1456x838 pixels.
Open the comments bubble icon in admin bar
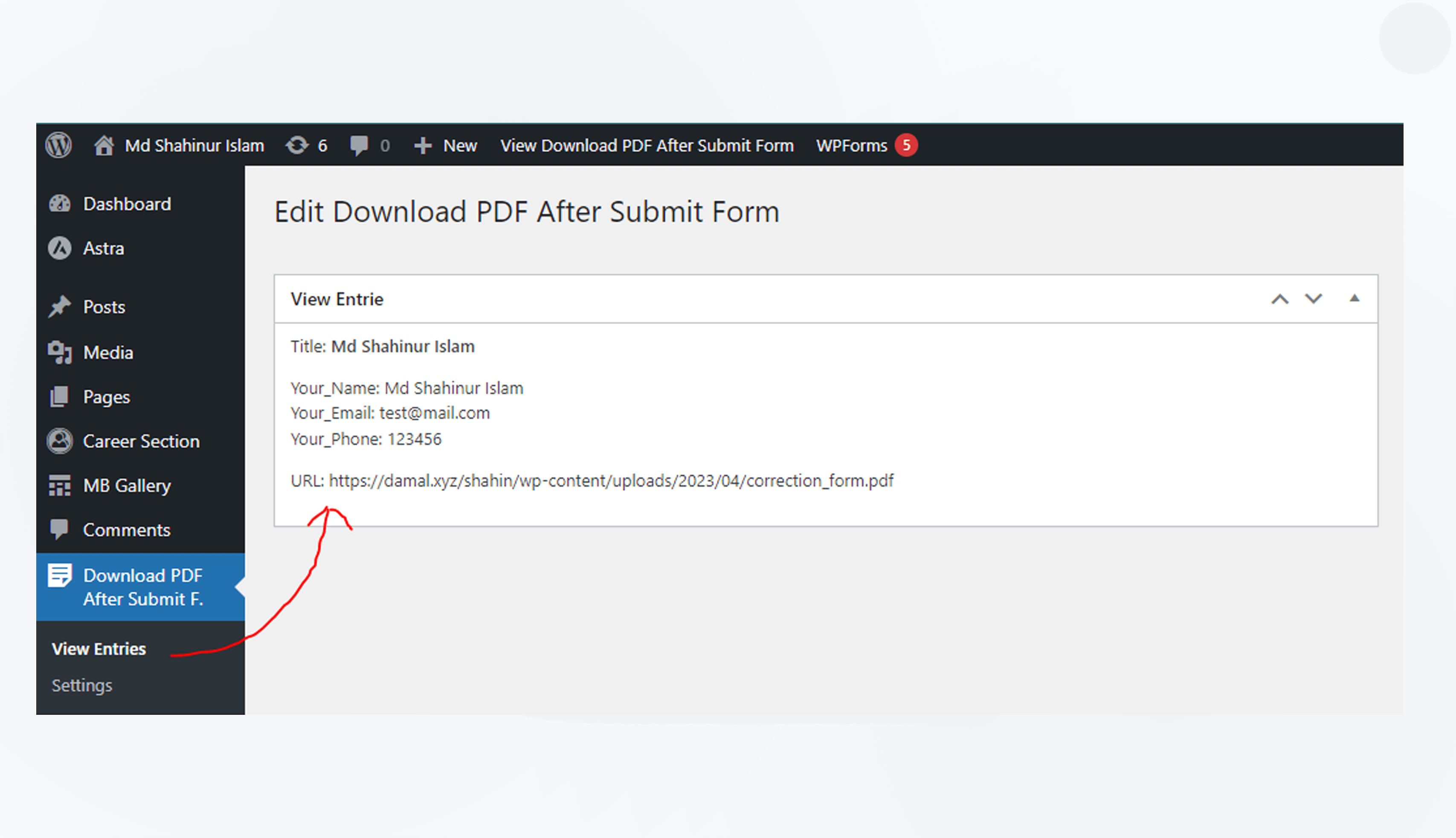pos(359,145)
